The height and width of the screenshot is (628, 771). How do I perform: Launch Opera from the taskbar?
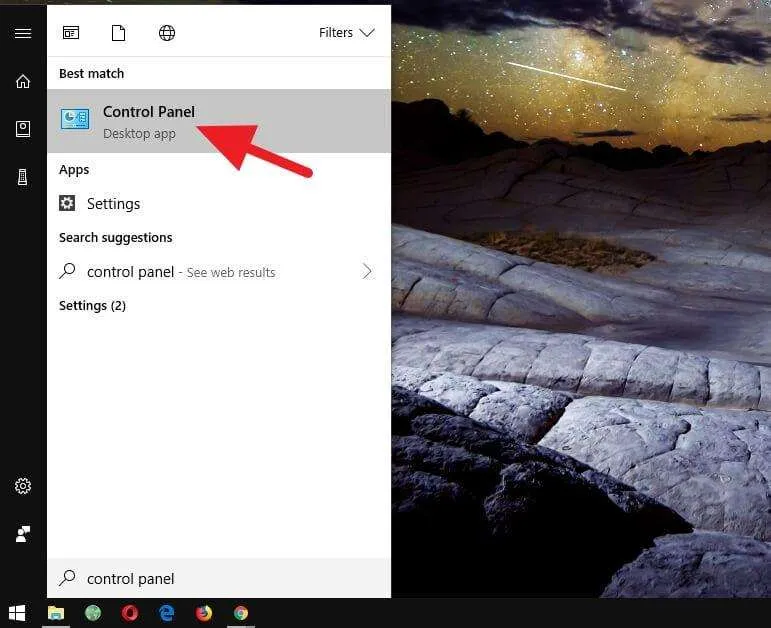pos(130,613)
